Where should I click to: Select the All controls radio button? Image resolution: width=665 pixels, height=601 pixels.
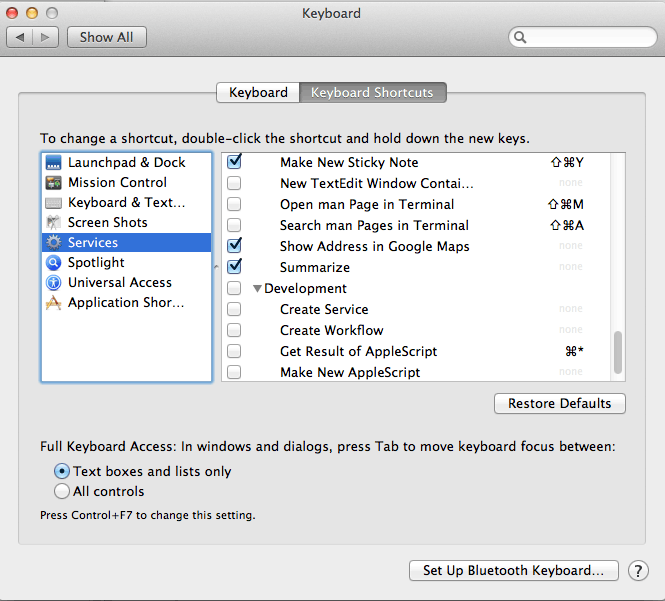(x=62, y=491)
